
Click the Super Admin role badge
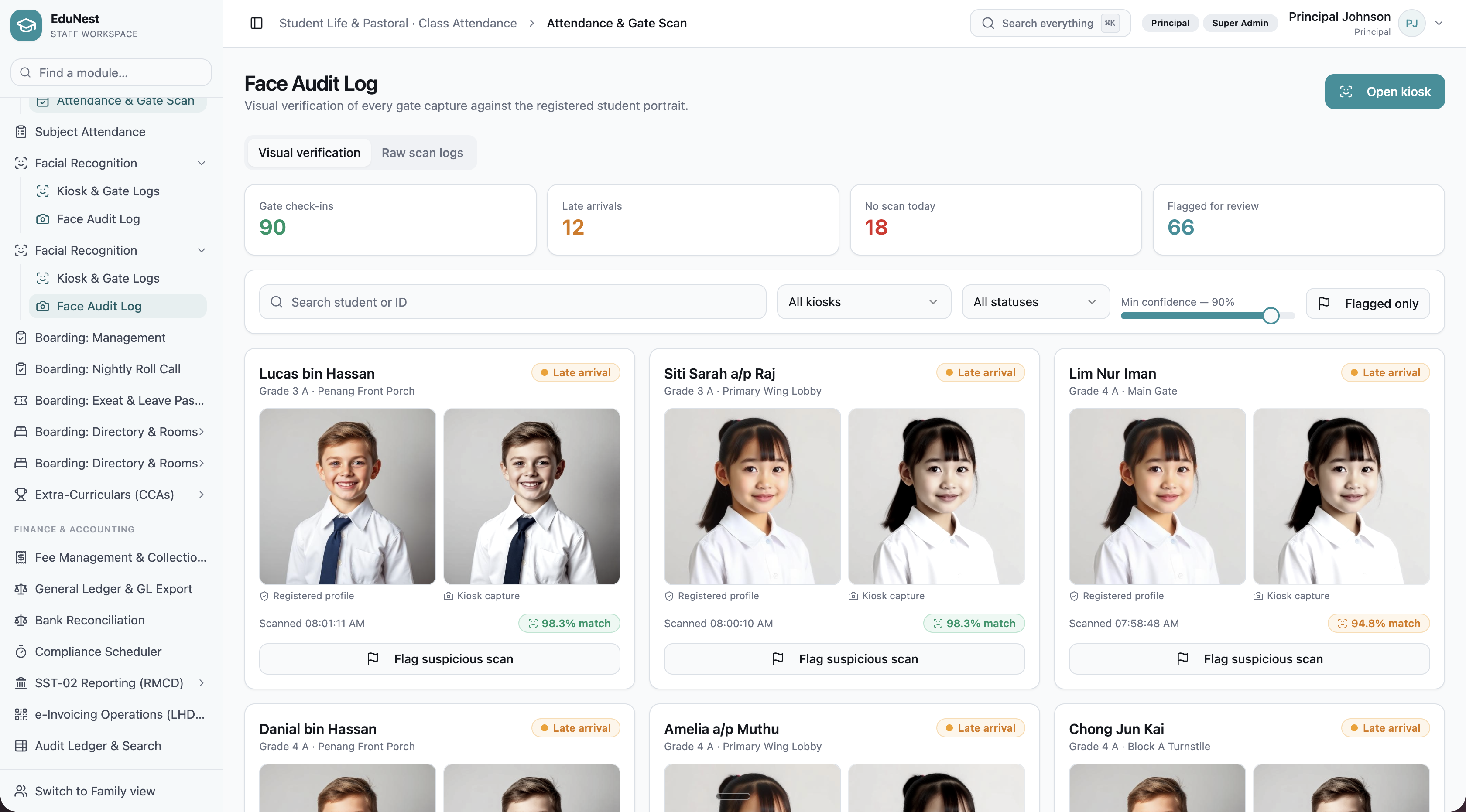pyautogui.click(x=1240, y=23)
